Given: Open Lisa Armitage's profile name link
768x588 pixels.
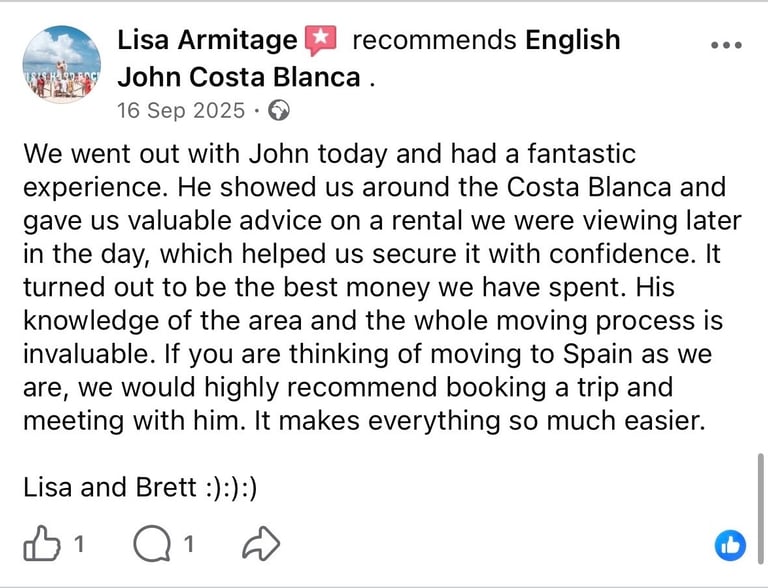Looking at the screenshot, I should click(207, 41).
